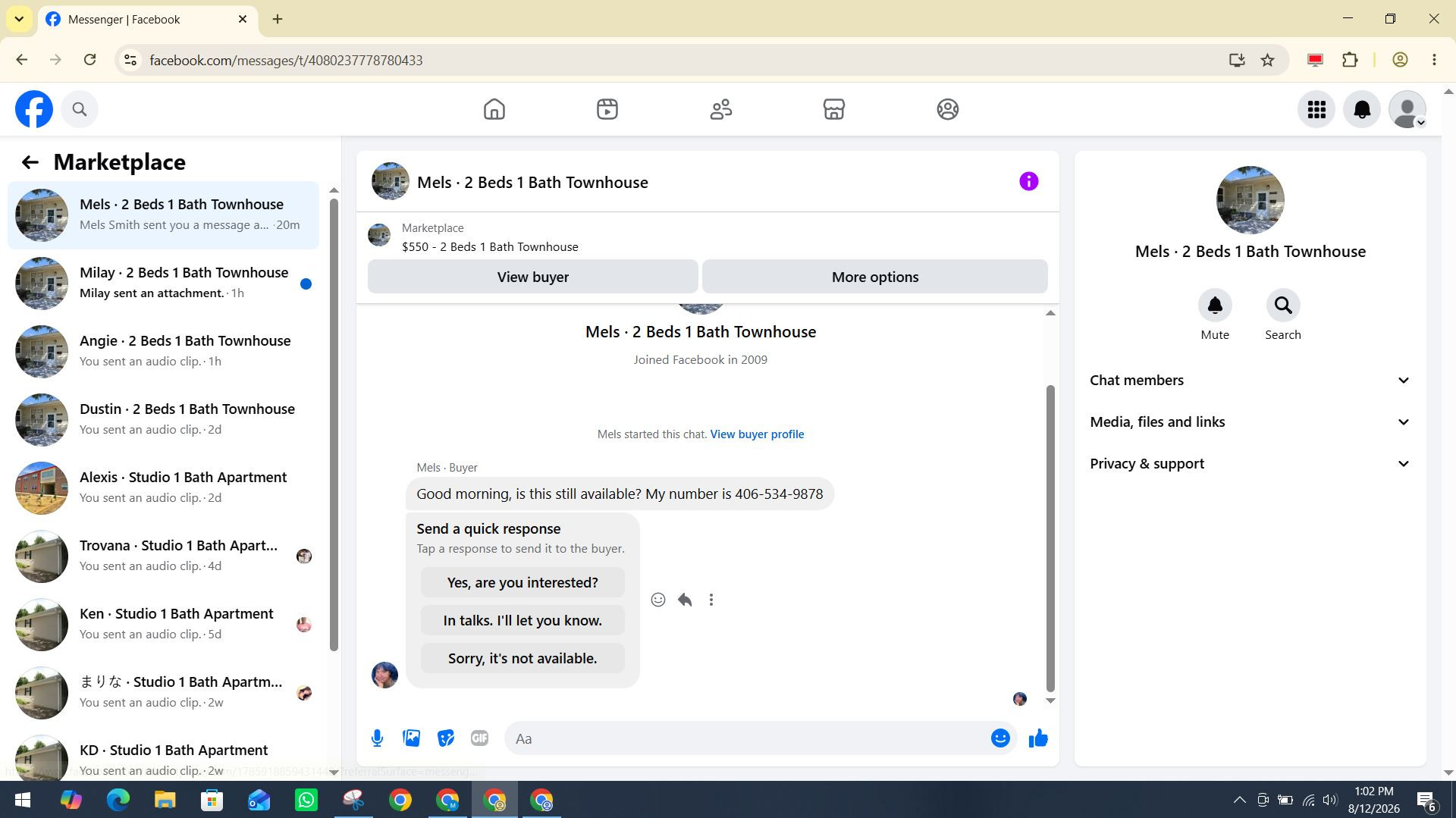Expand Privacy & support section
Viewport: 1456px width, 818px height.
tap(1250, 464)
